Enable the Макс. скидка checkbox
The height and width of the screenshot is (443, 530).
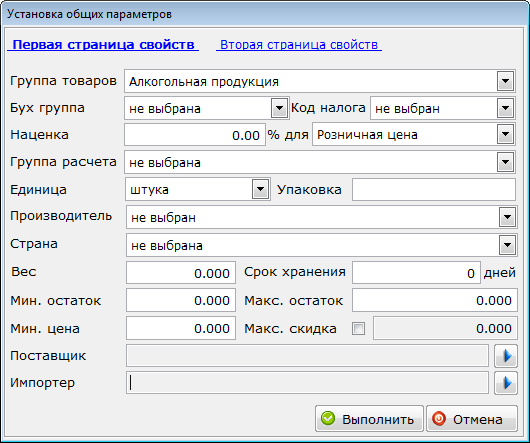point(358,328)
